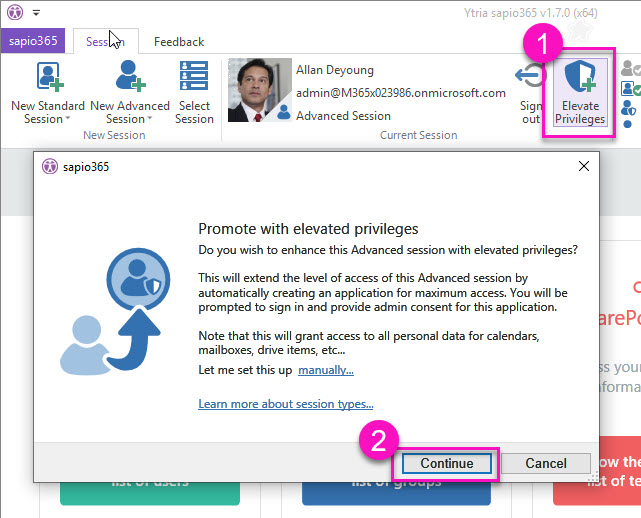641x518 pixels.
Task: Click the blue list of groups button
Action: point(396,494)
